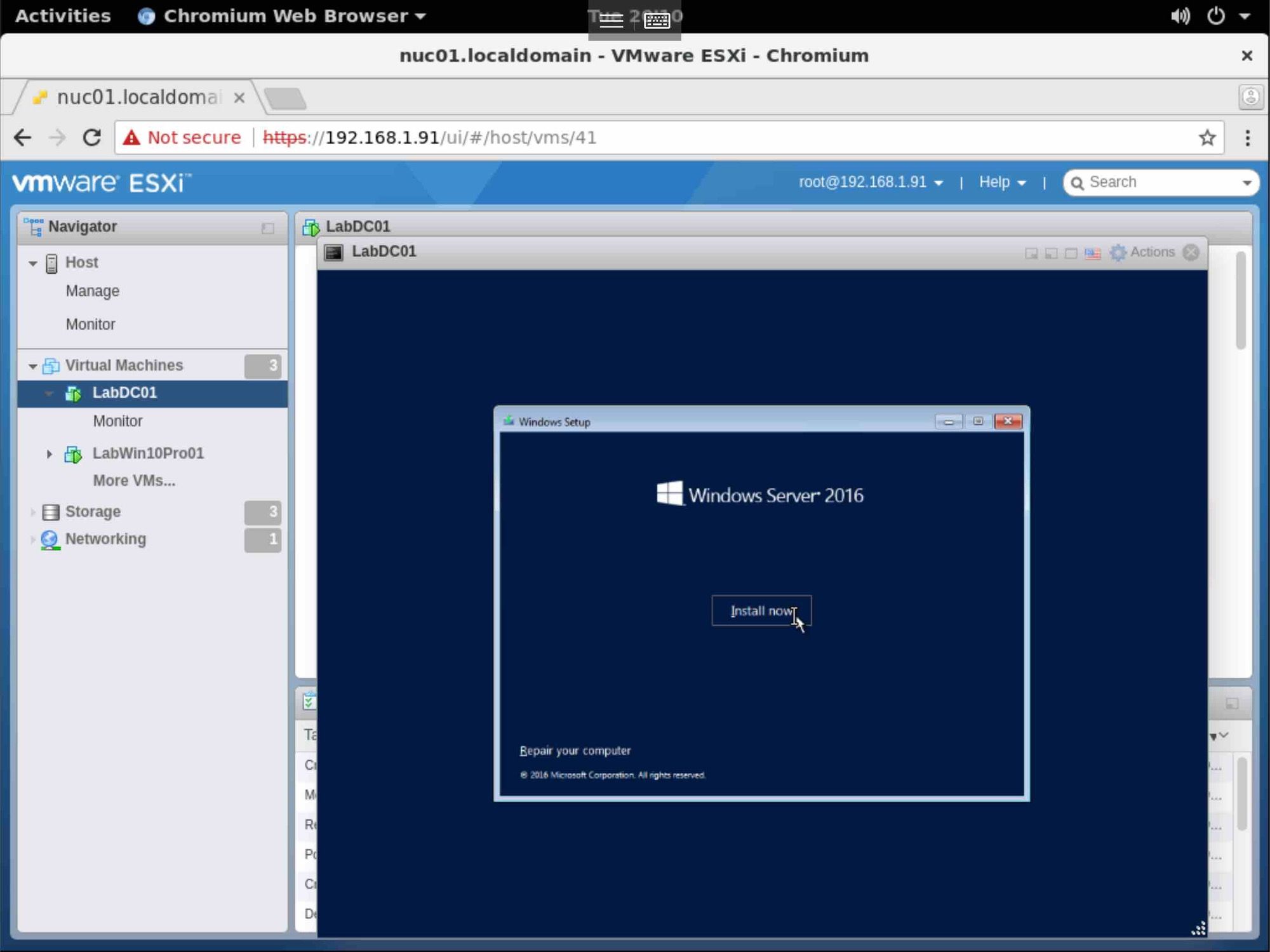This screenshot has height=952, width=1270.
Task: Select Virtual Machines in Navigator
Action: (x=124, y=365)
